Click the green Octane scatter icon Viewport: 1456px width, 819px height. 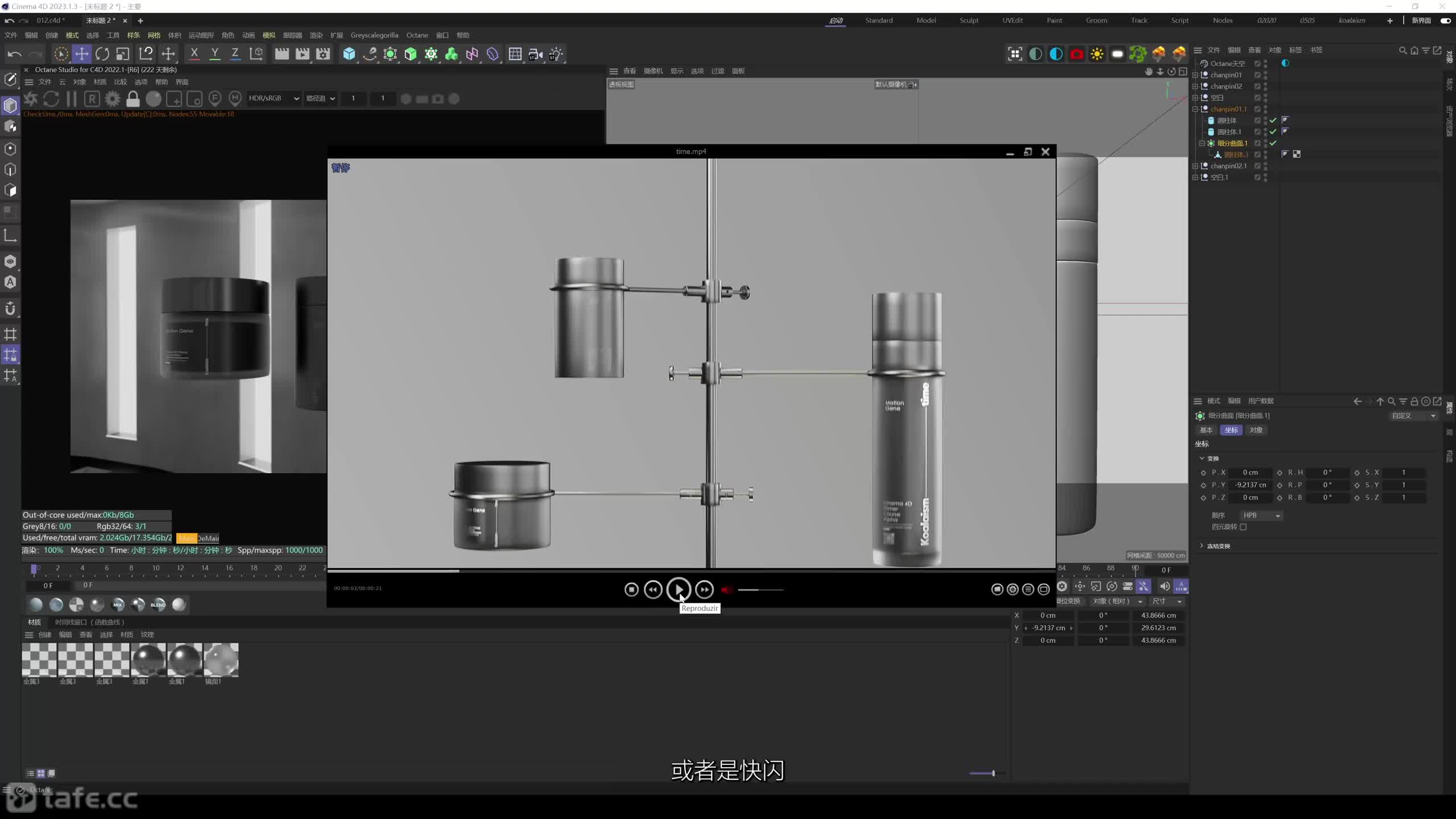coord(1138,54)
